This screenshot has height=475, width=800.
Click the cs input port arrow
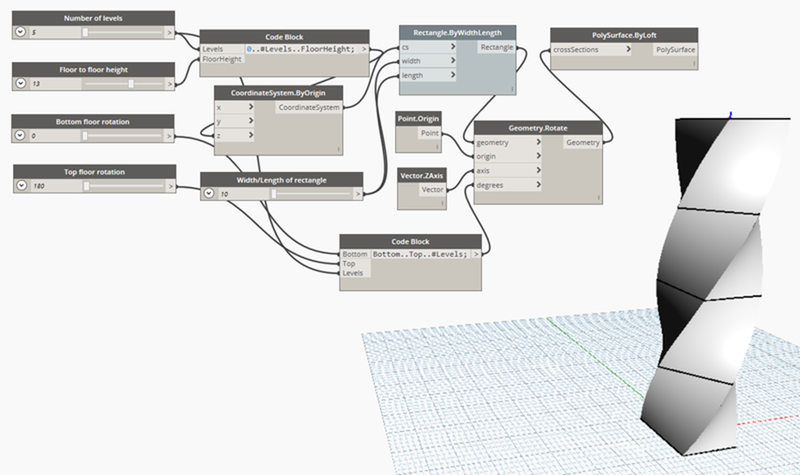tap(453, 46)
